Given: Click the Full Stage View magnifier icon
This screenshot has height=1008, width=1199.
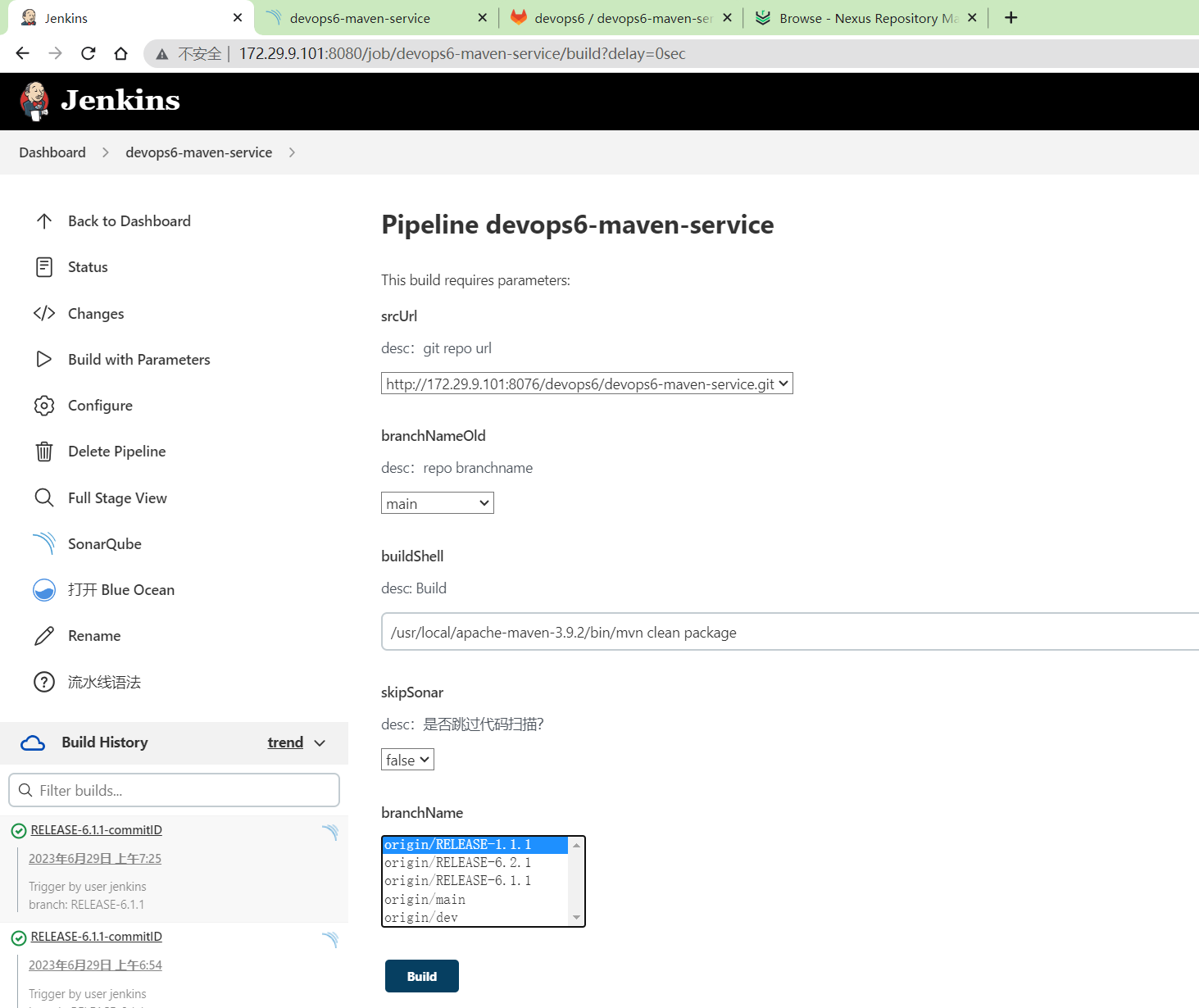Looking at the screenshot, I should pyautogui.click(x=44, y=497).
